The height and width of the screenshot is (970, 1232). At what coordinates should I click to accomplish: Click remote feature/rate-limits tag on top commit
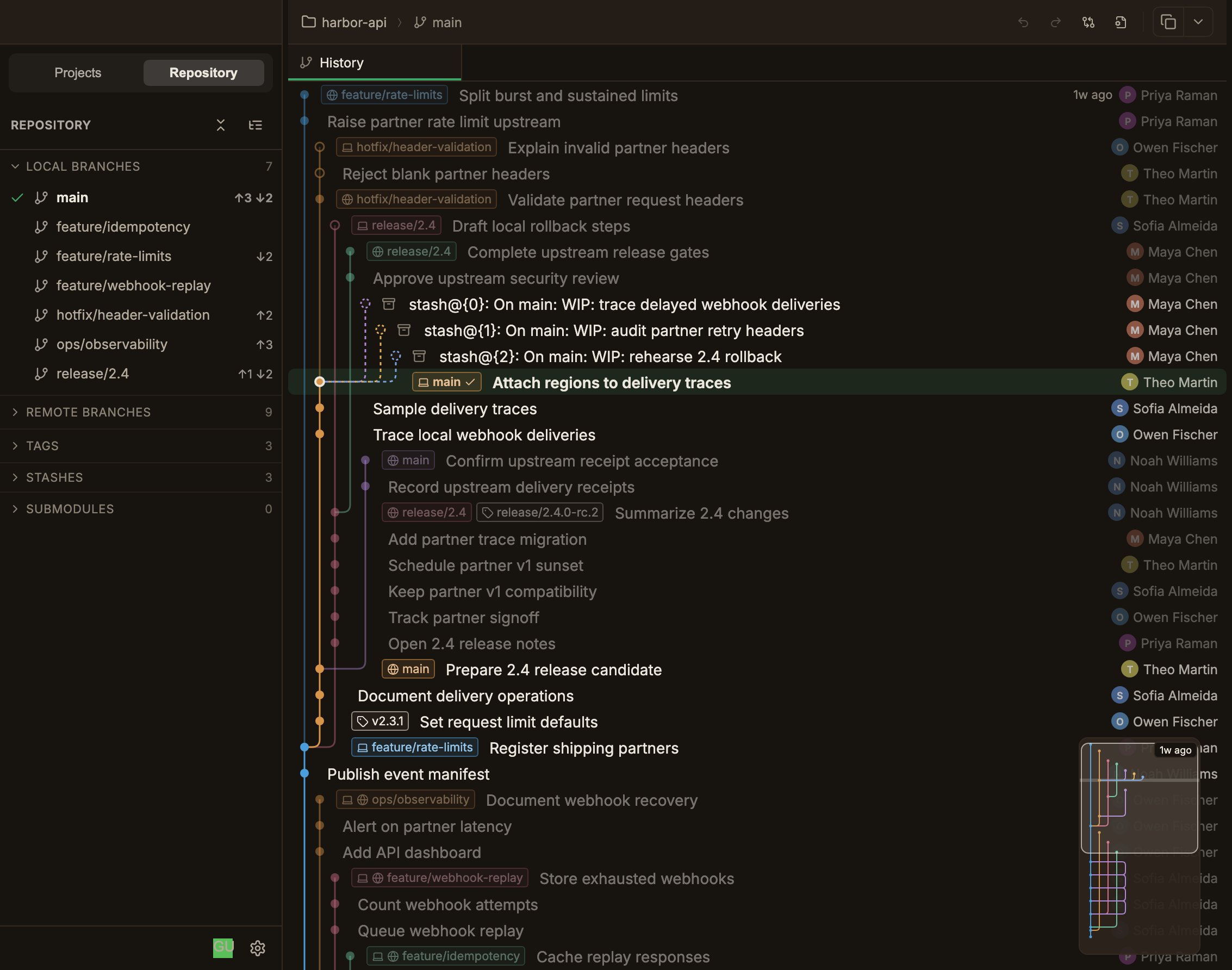(384, 95)
